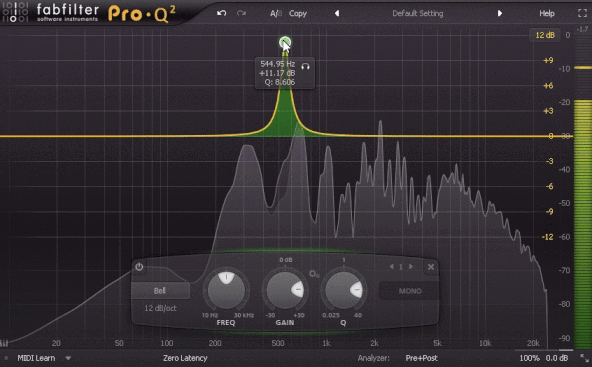Click the MONO placement button

point(409,291)
